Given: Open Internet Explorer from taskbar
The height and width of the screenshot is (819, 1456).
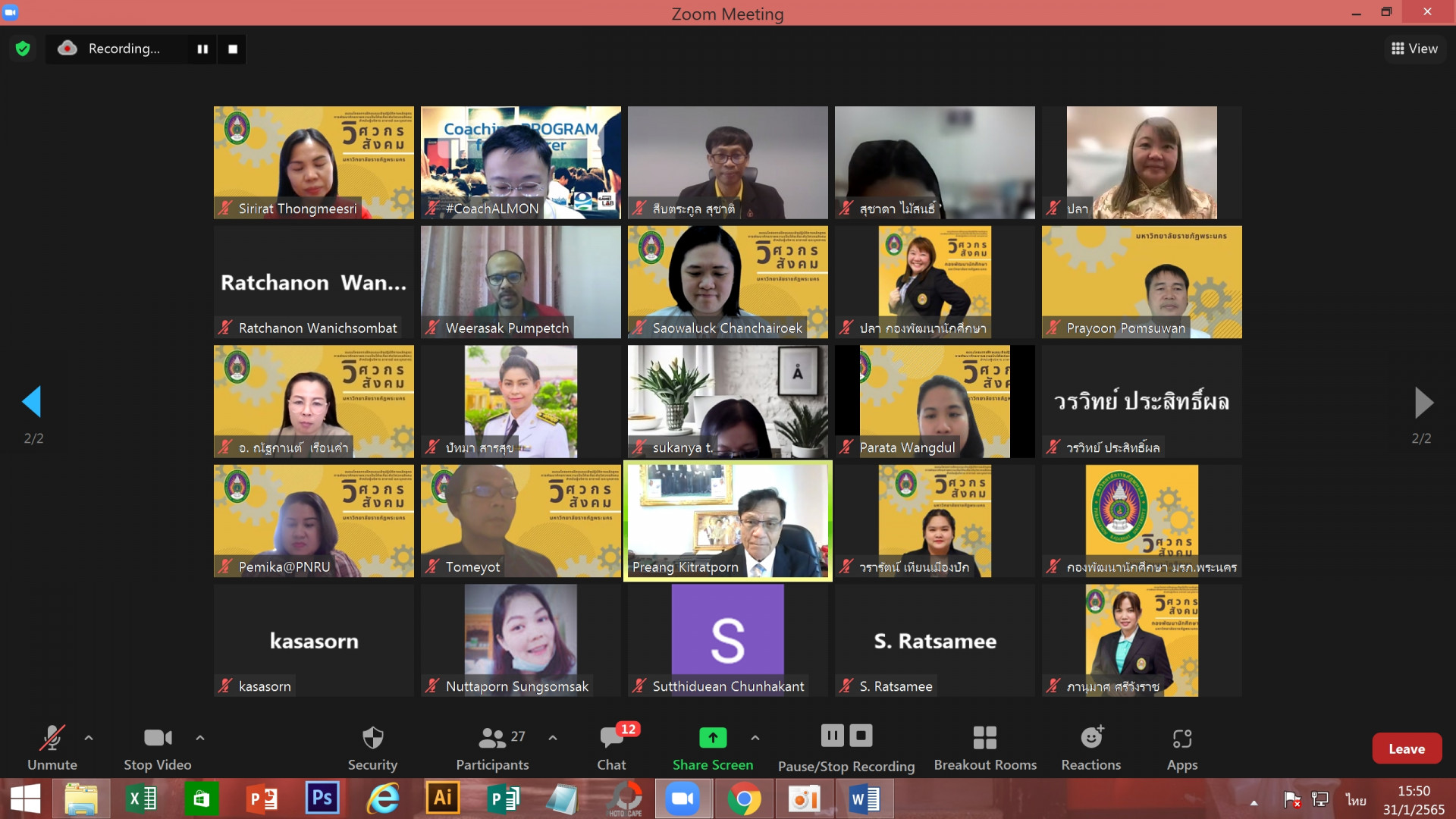Looking at the screenshot, I should [x=383, y=799].
